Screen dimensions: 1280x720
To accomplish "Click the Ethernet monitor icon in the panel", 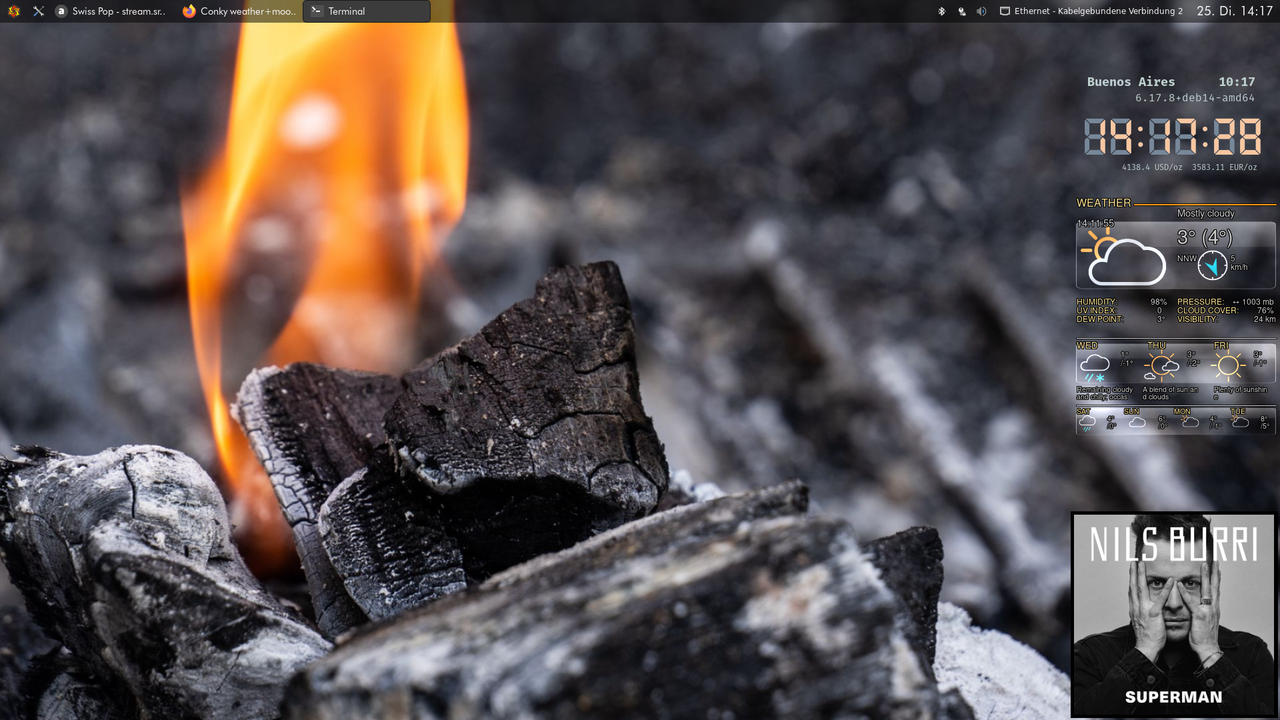I will point(1005,11).
